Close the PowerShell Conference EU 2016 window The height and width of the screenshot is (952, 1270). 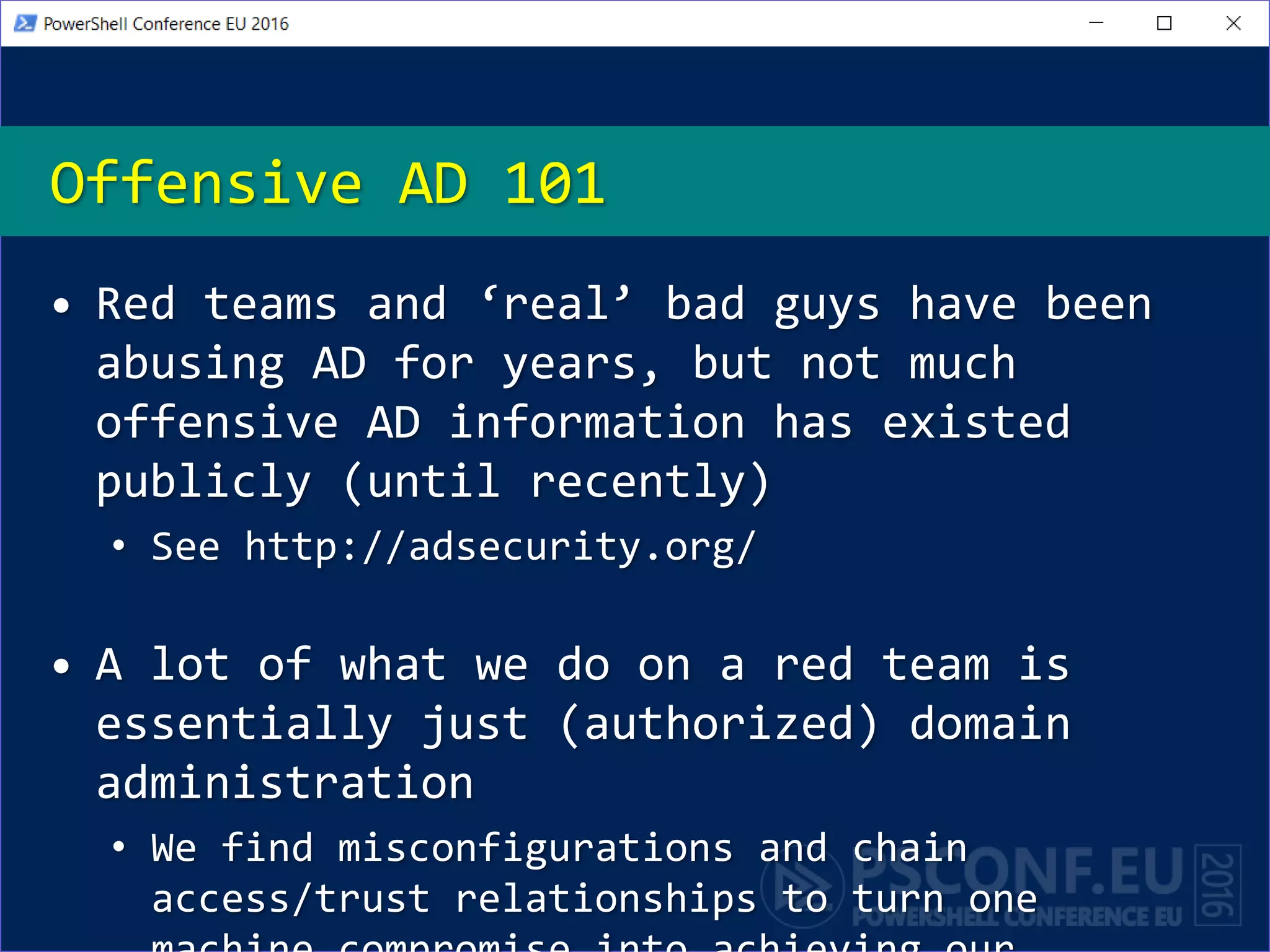click(x=1233, y=24)
